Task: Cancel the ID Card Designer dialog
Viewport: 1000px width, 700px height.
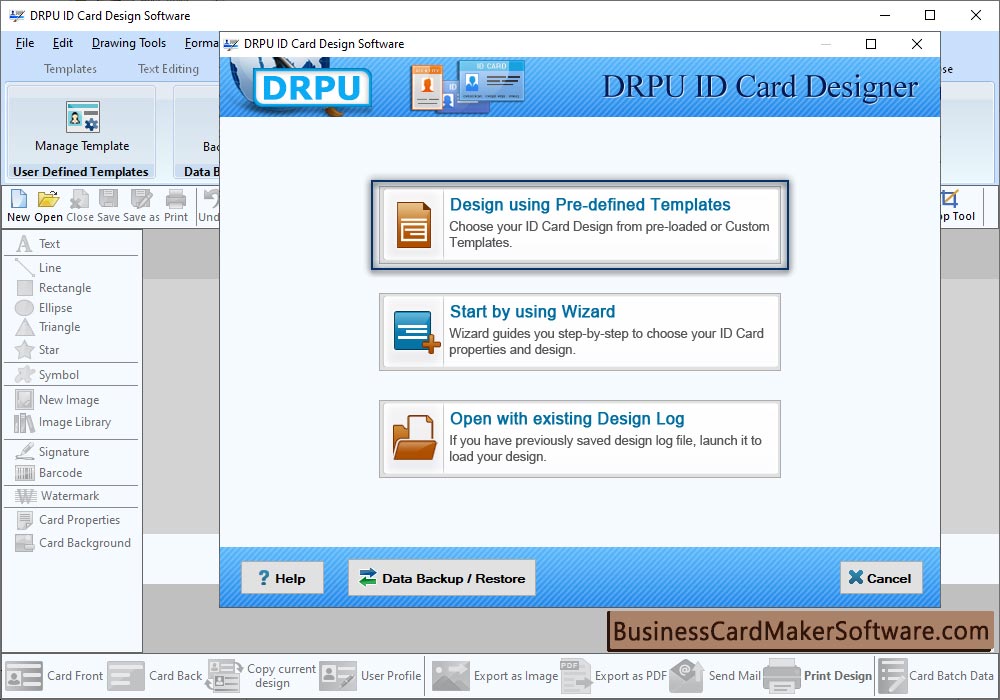Action: (x=881, y=578)
